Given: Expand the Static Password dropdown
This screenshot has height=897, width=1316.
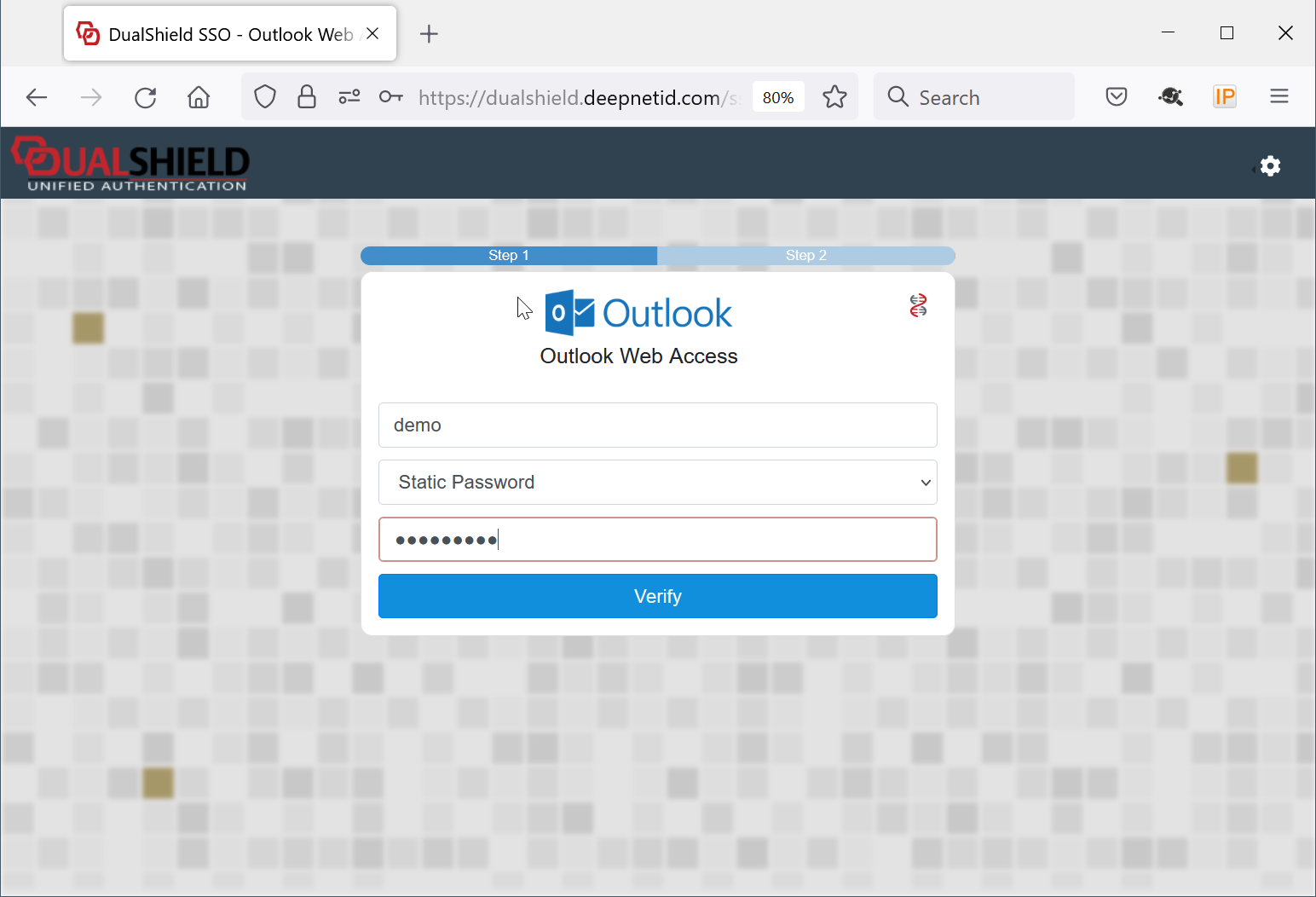Looking at the screenshot, I should (658, 483).
